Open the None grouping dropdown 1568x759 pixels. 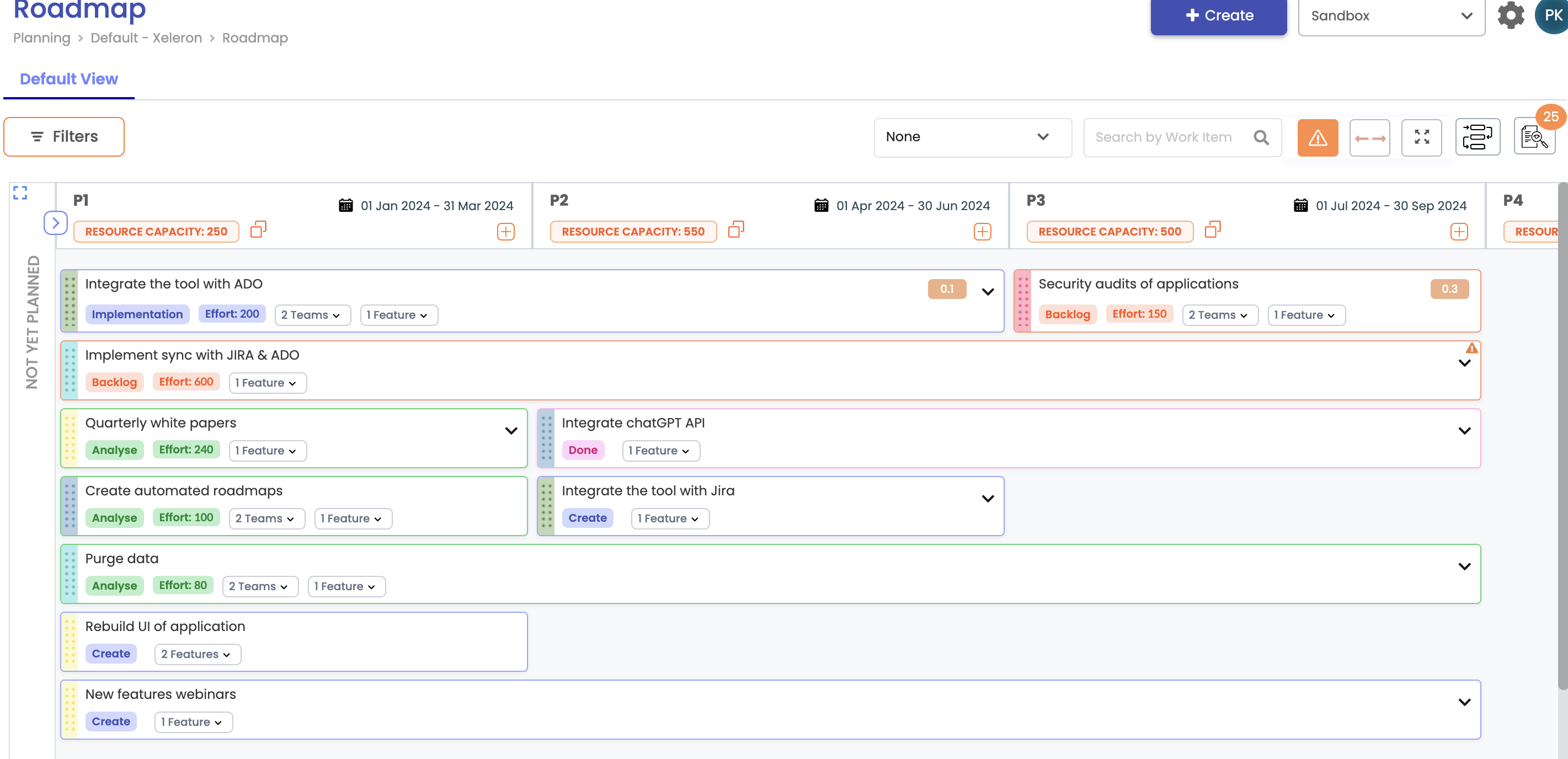pos(972,137)
